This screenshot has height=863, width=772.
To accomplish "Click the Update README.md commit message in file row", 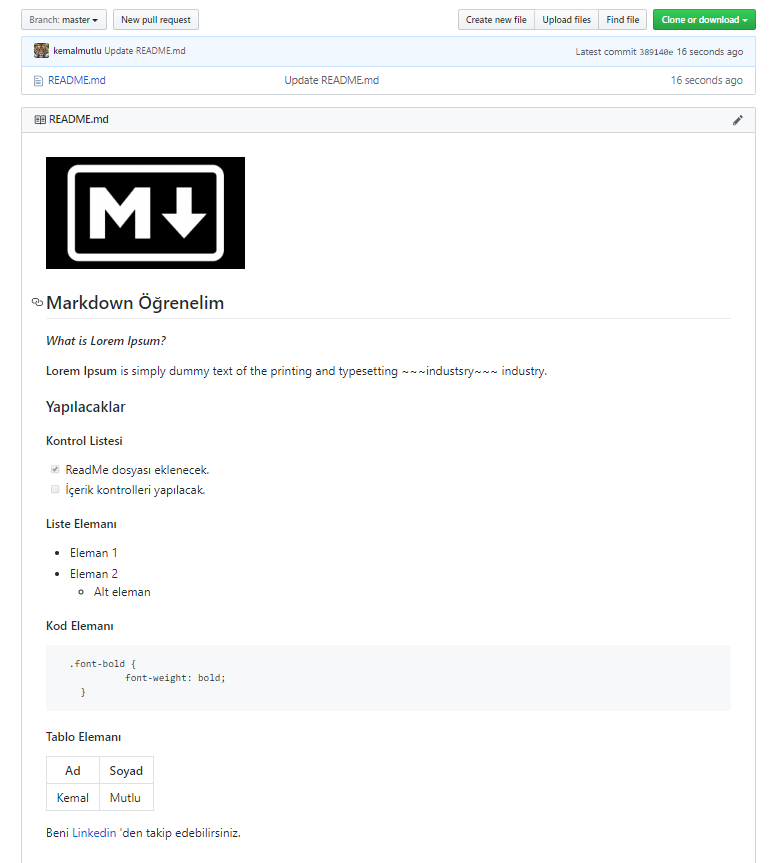I will [331, 80].
